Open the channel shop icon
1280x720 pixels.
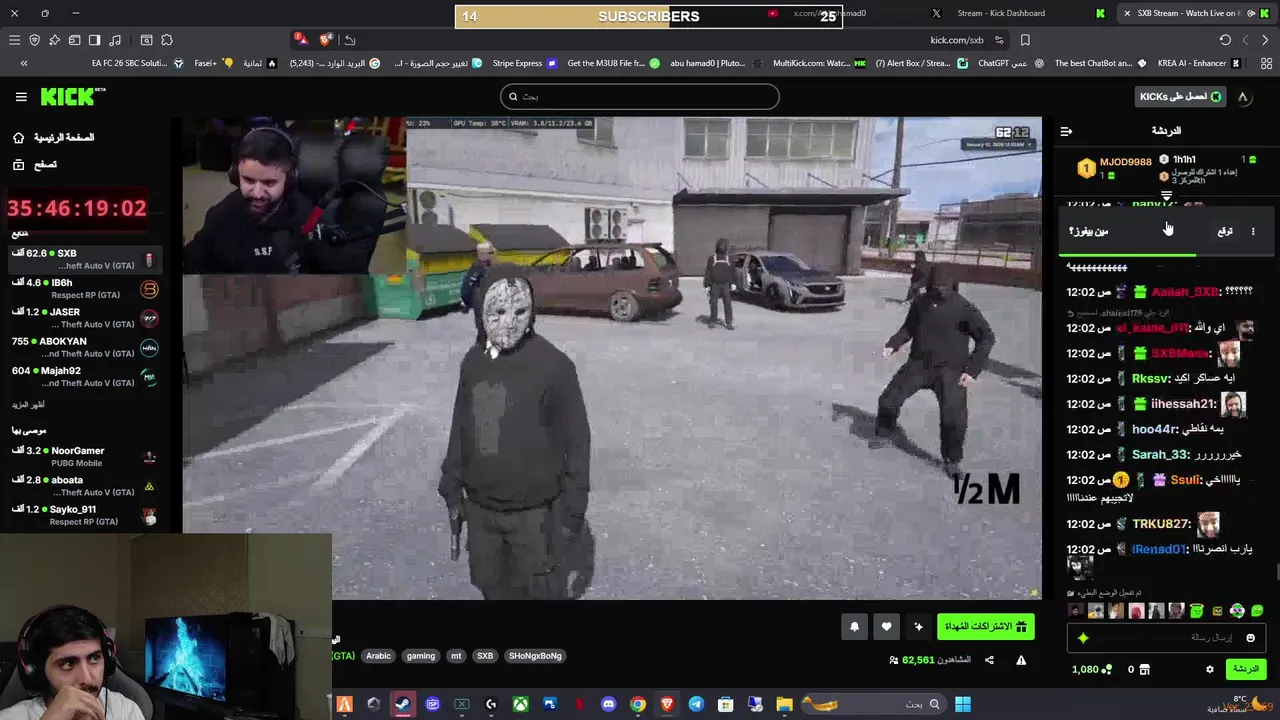(x=1145, y=669)
